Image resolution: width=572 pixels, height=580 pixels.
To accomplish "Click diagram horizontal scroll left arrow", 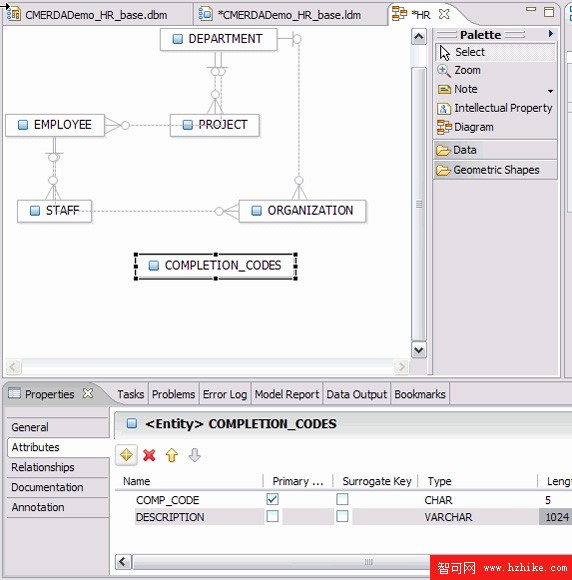I will (x=13, y=367).
